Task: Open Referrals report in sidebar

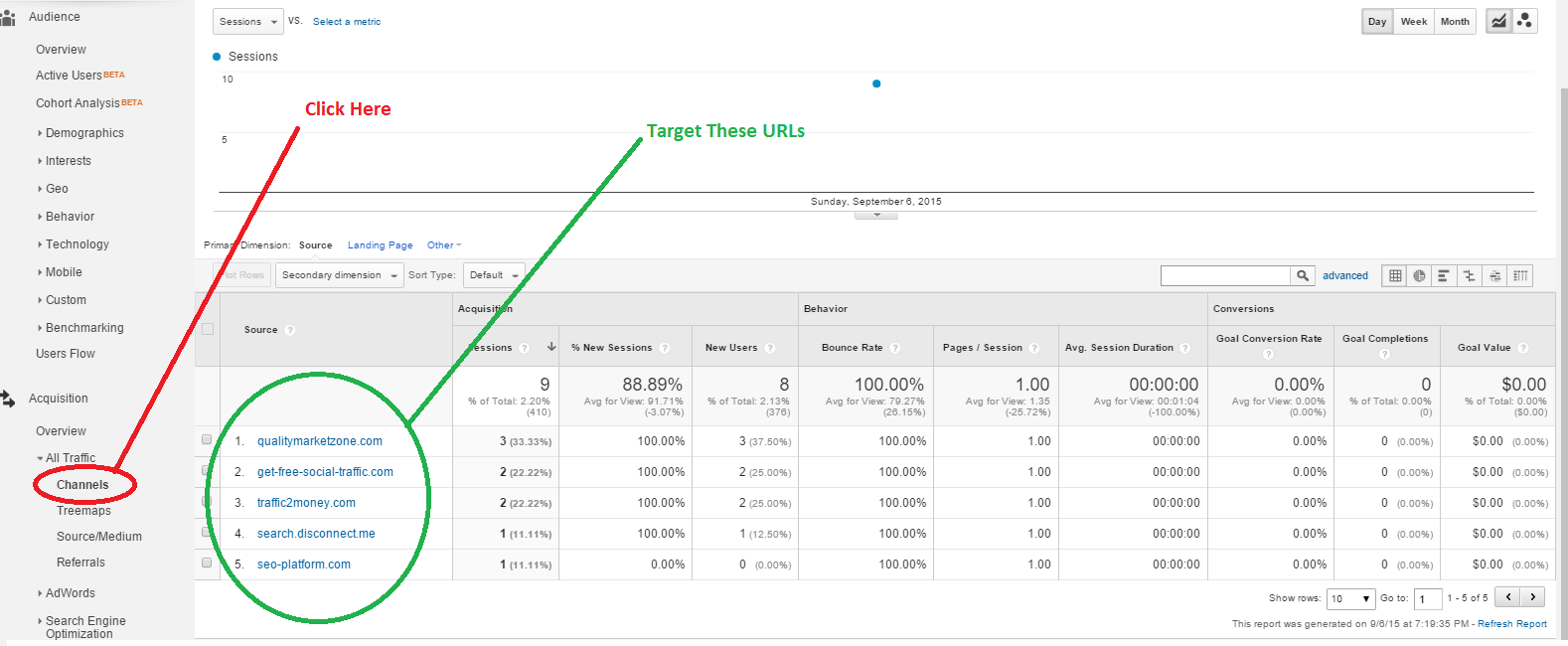Action: point(80,563)
